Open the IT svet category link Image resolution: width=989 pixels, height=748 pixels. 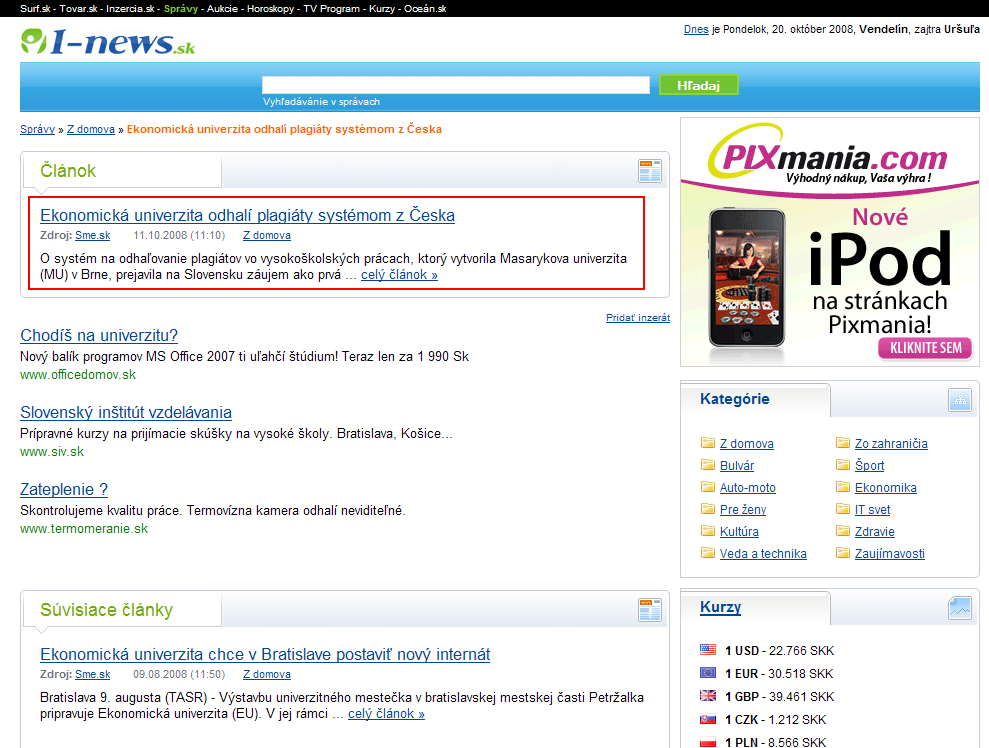872,510
